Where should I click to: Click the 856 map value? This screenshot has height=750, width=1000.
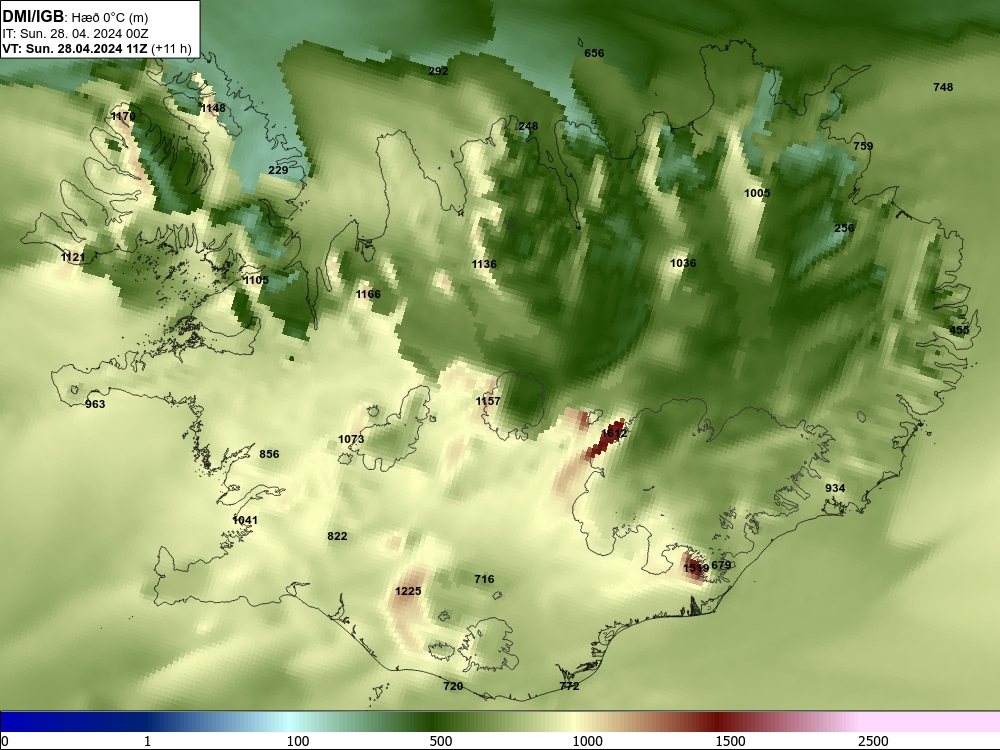[269, 454]
